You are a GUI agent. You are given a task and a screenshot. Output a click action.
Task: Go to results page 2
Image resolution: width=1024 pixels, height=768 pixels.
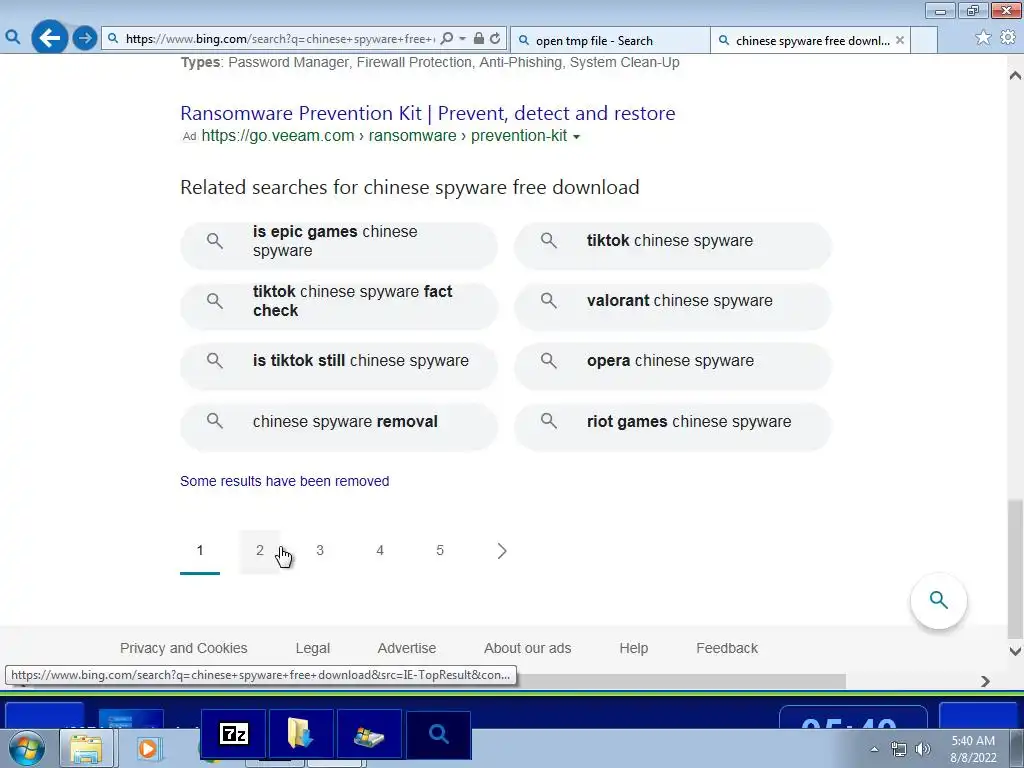click(260, 551)
